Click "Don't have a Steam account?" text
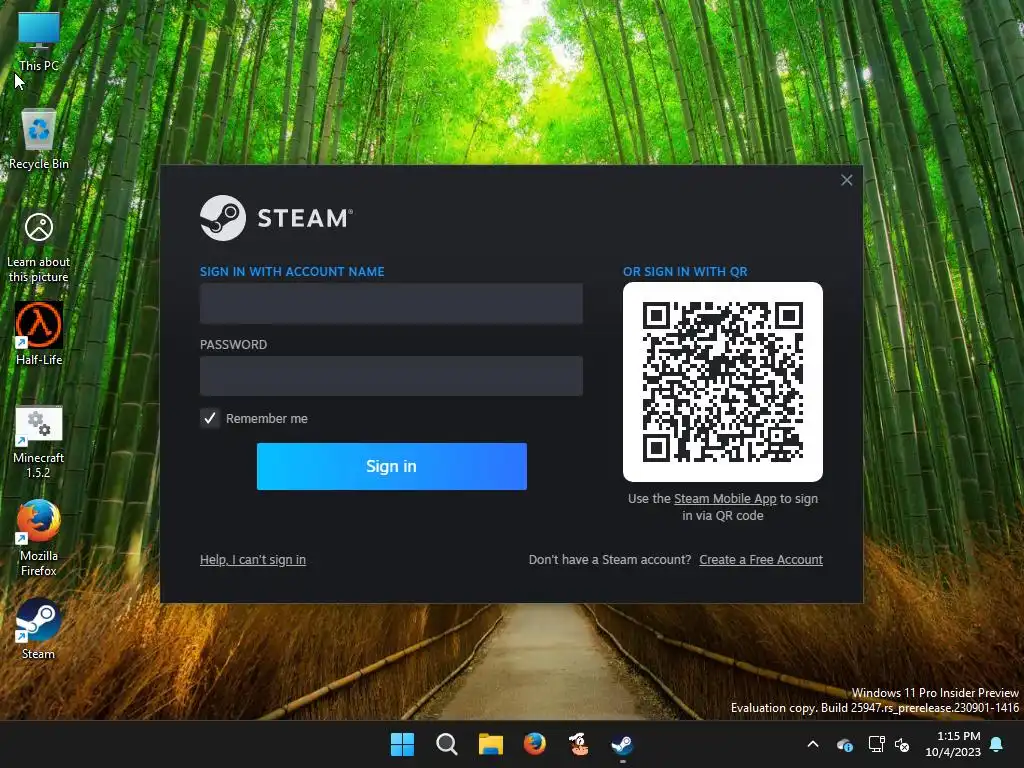 (610, 560)
